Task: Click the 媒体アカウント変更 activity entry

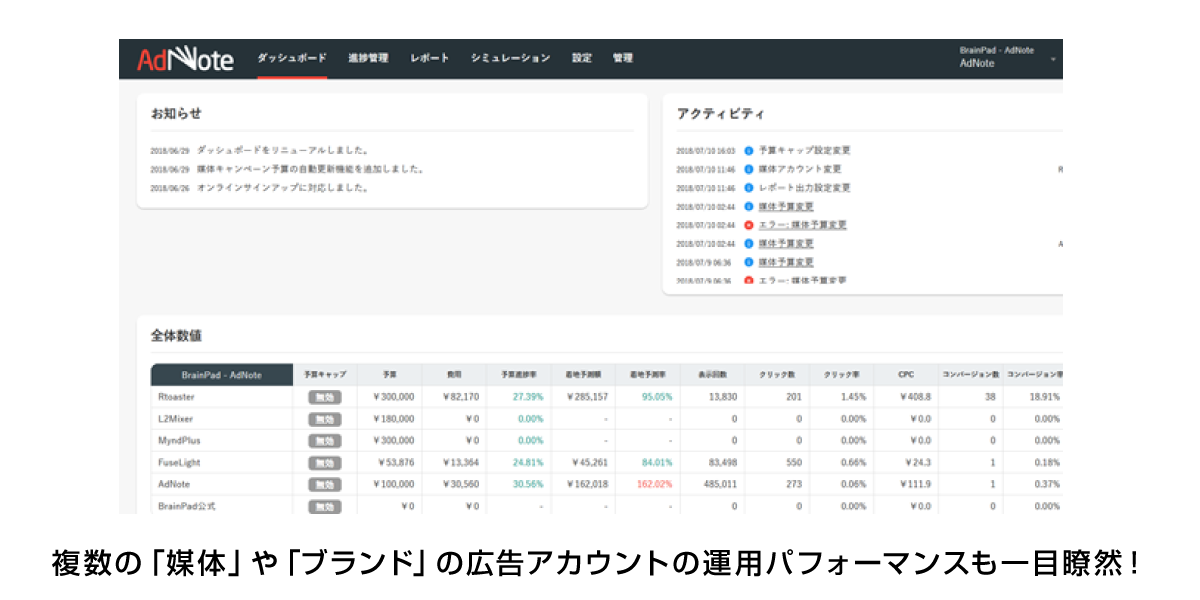Action: 800,169
